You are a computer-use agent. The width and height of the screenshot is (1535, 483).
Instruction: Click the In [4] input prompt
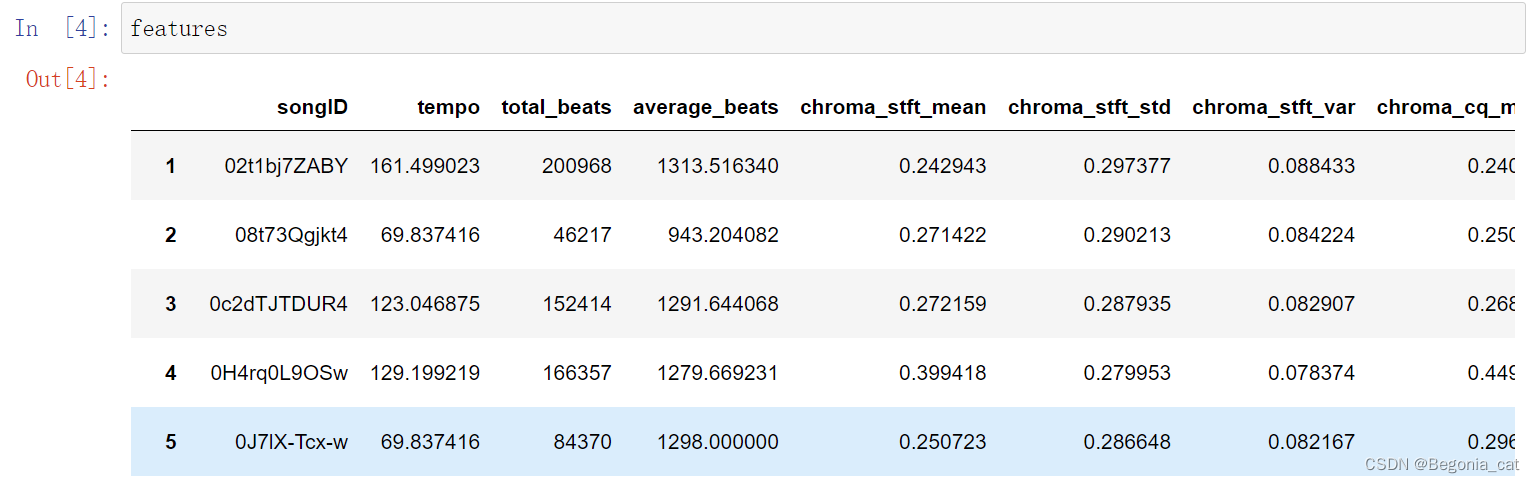coord(63,29)
